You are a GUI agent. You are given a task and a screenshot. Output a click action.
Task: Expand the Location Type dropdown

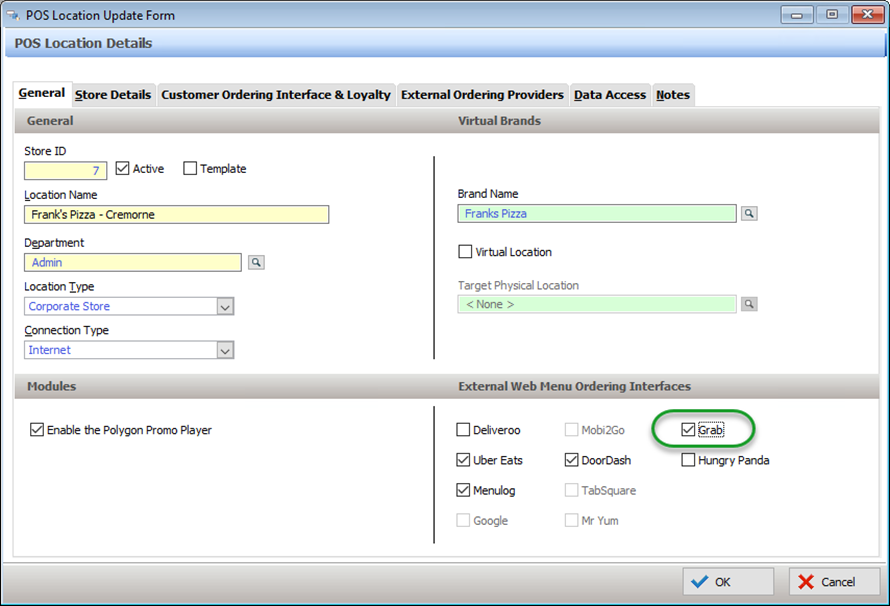[x=225, y=307]
